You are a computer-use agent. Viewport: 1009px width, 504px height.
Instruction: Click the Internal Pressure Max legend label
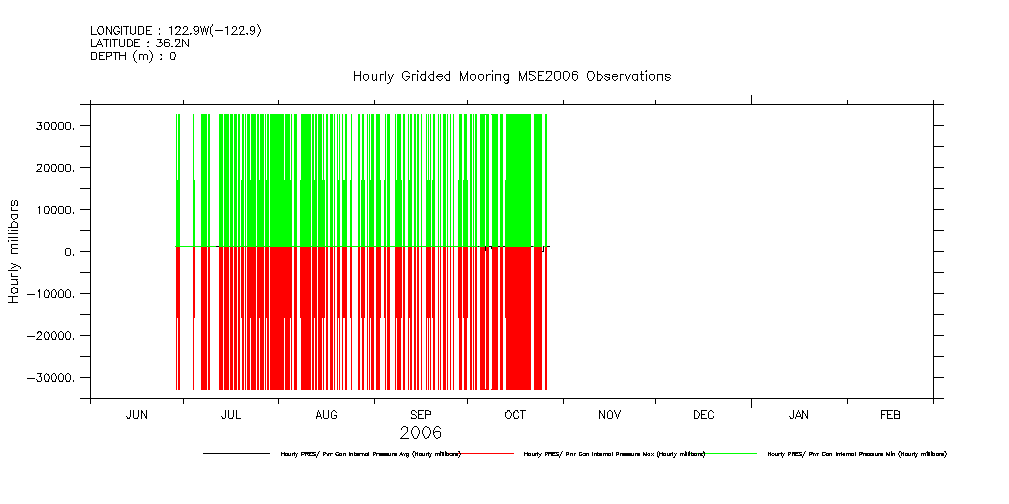coord(614,454)
